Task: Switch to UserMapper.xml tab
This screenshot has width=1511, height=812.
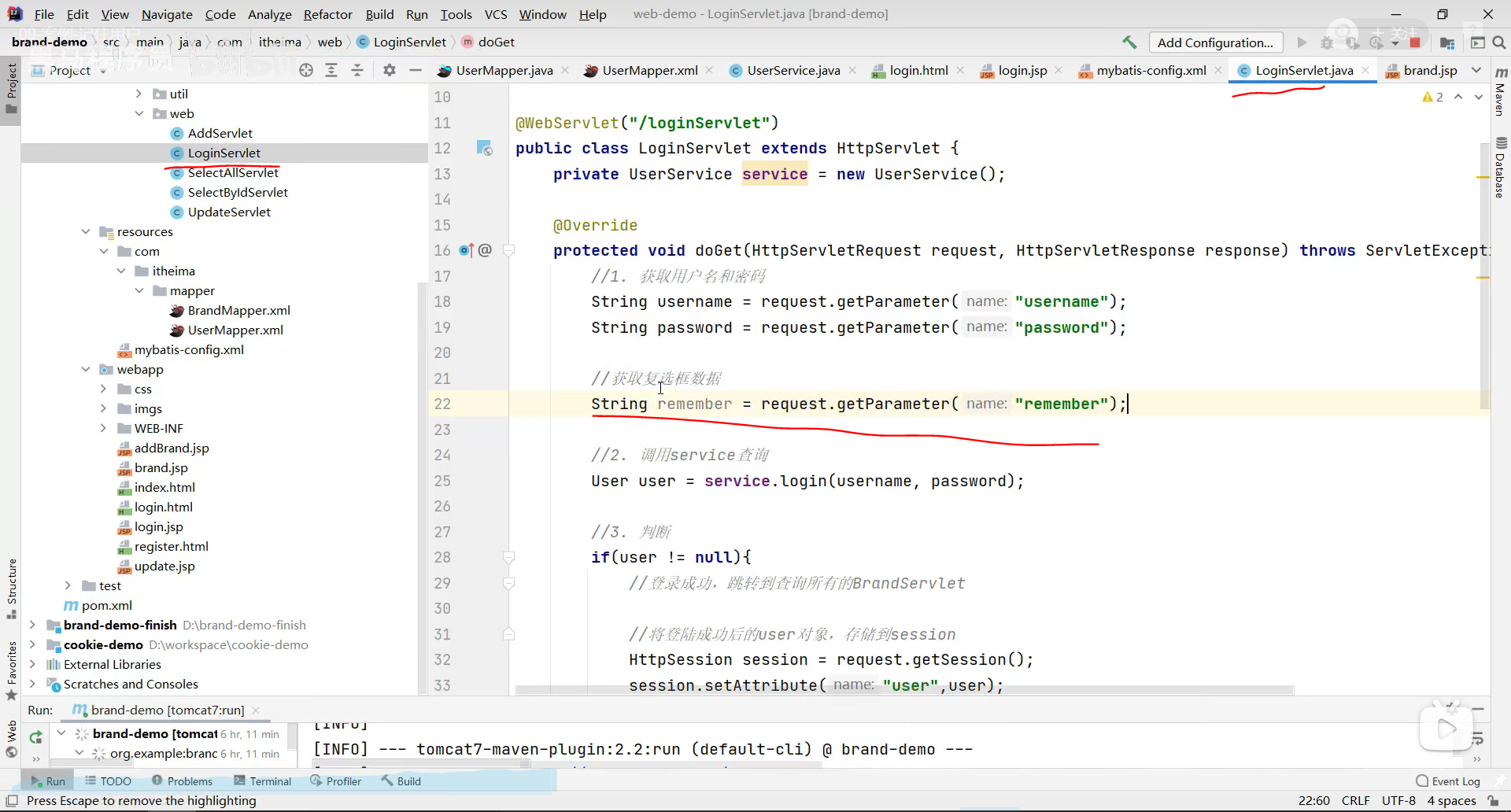Action: [x=650, y=70]
